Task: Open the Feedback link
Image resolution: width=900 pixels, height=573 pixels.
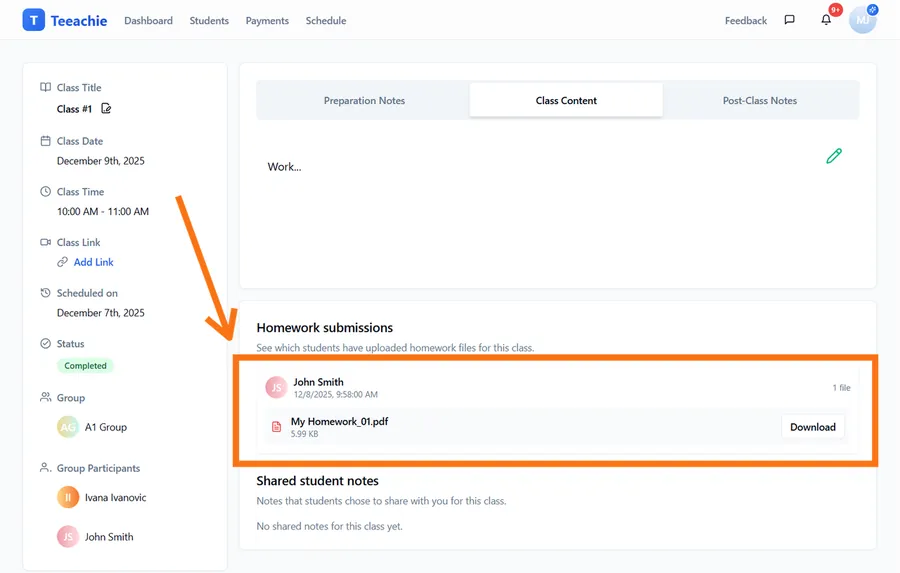Action: coord(746,21)
